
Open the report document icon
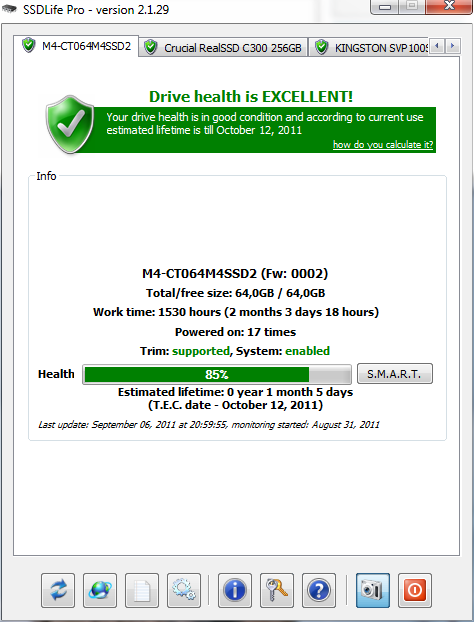pyautogui.click(x=142, y=590)
